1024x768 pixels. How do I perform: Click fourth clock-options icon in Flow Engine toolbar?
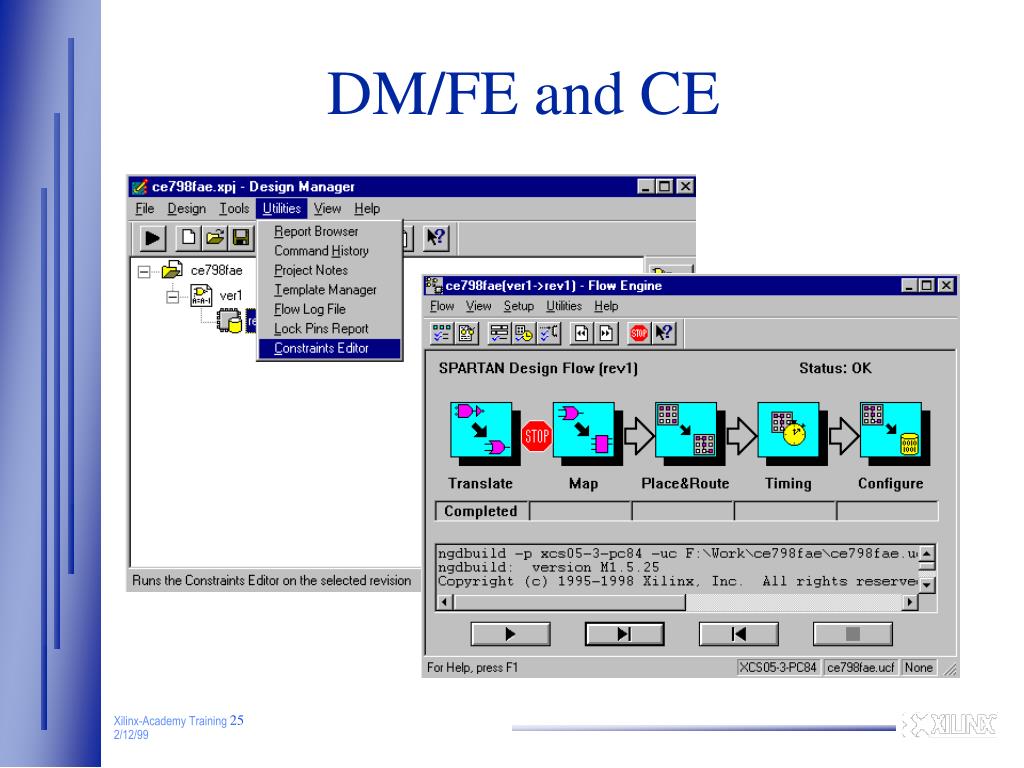coord(524,333)
